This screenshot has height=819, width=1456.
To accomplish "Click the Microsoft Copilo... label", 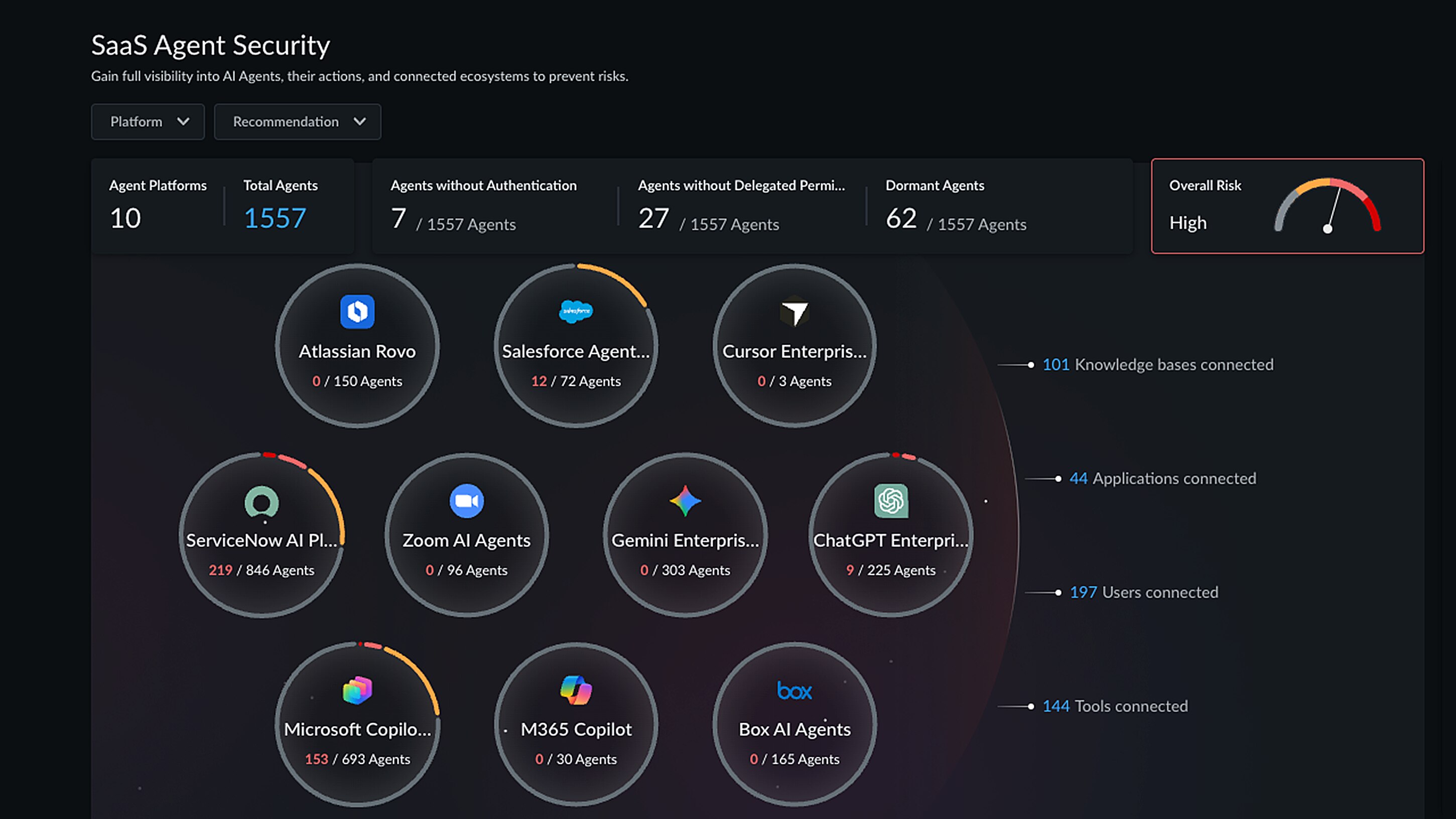I will (357, 730).
